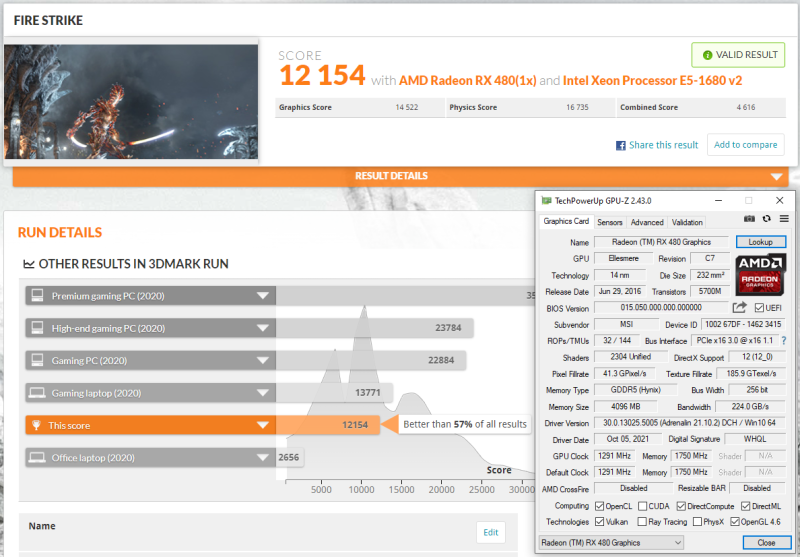Click the Add to compare button
Screen dimensions: 800x557
[x=745, y=145]
